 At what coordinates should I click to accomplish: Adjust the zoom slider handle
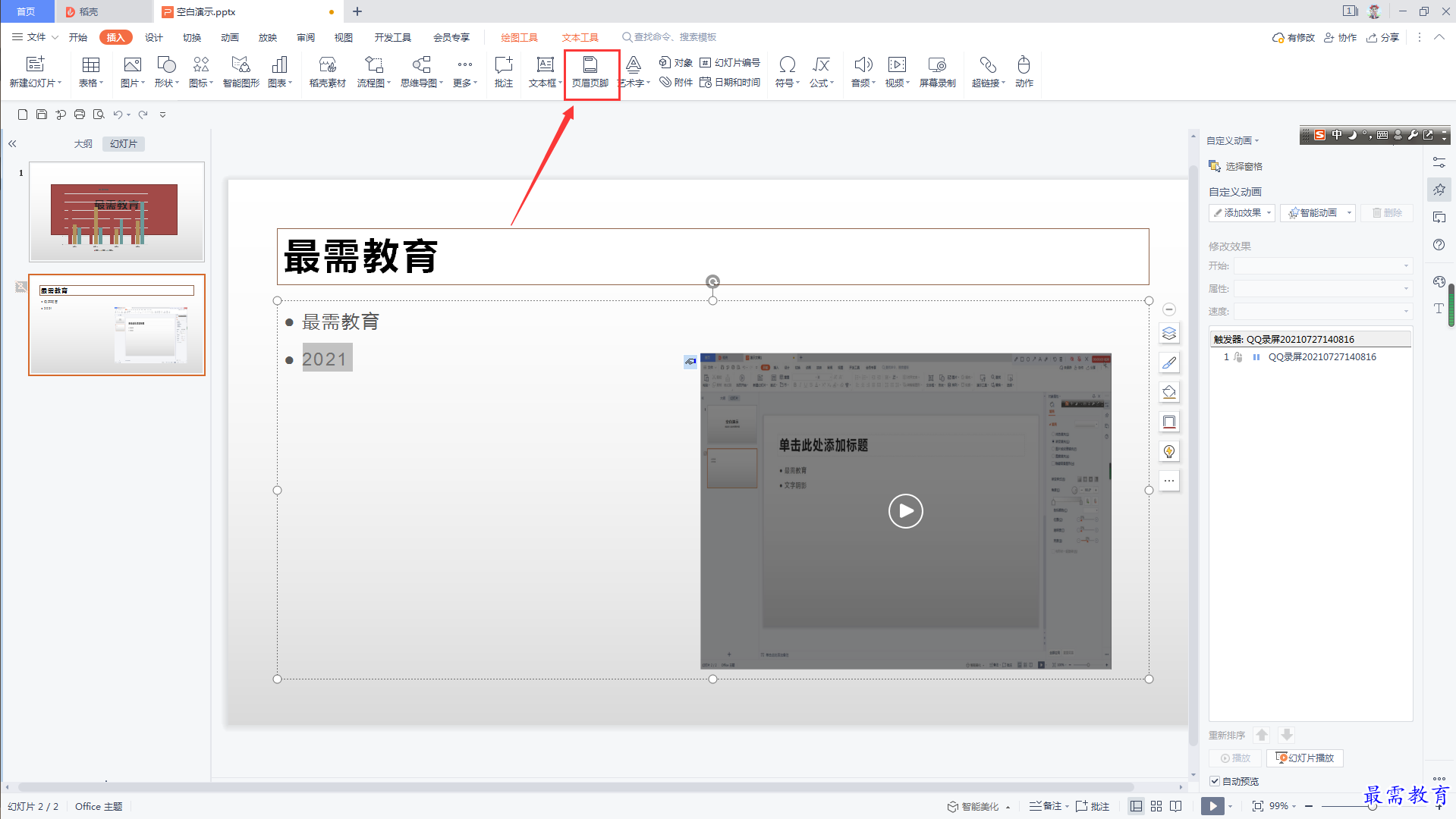click(x=1372, y=806)
